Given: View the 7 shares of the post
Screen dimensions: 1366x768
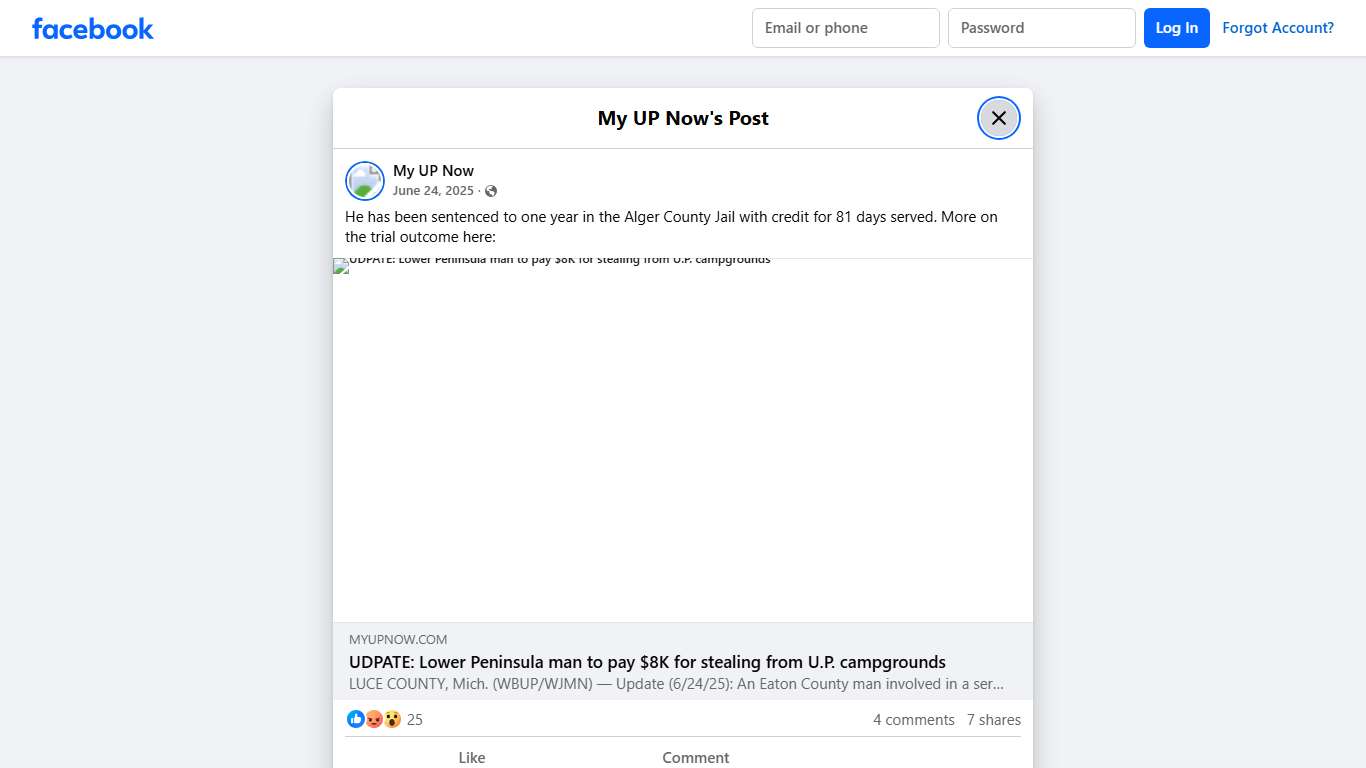Looking at the screenshot, I should point(993,719).
